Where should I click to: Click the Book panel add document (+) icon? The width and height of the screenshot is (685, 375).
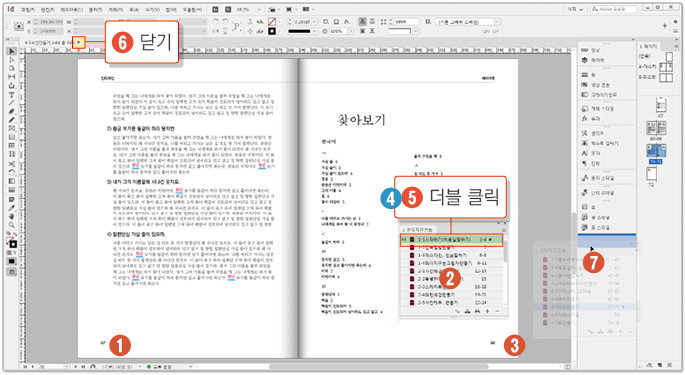(x=488, y=311)
